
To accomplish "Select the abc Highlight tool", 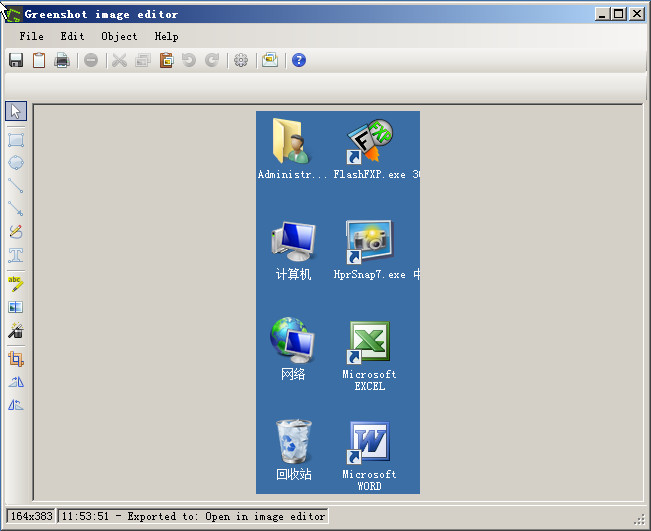I will tap(16, 284).
